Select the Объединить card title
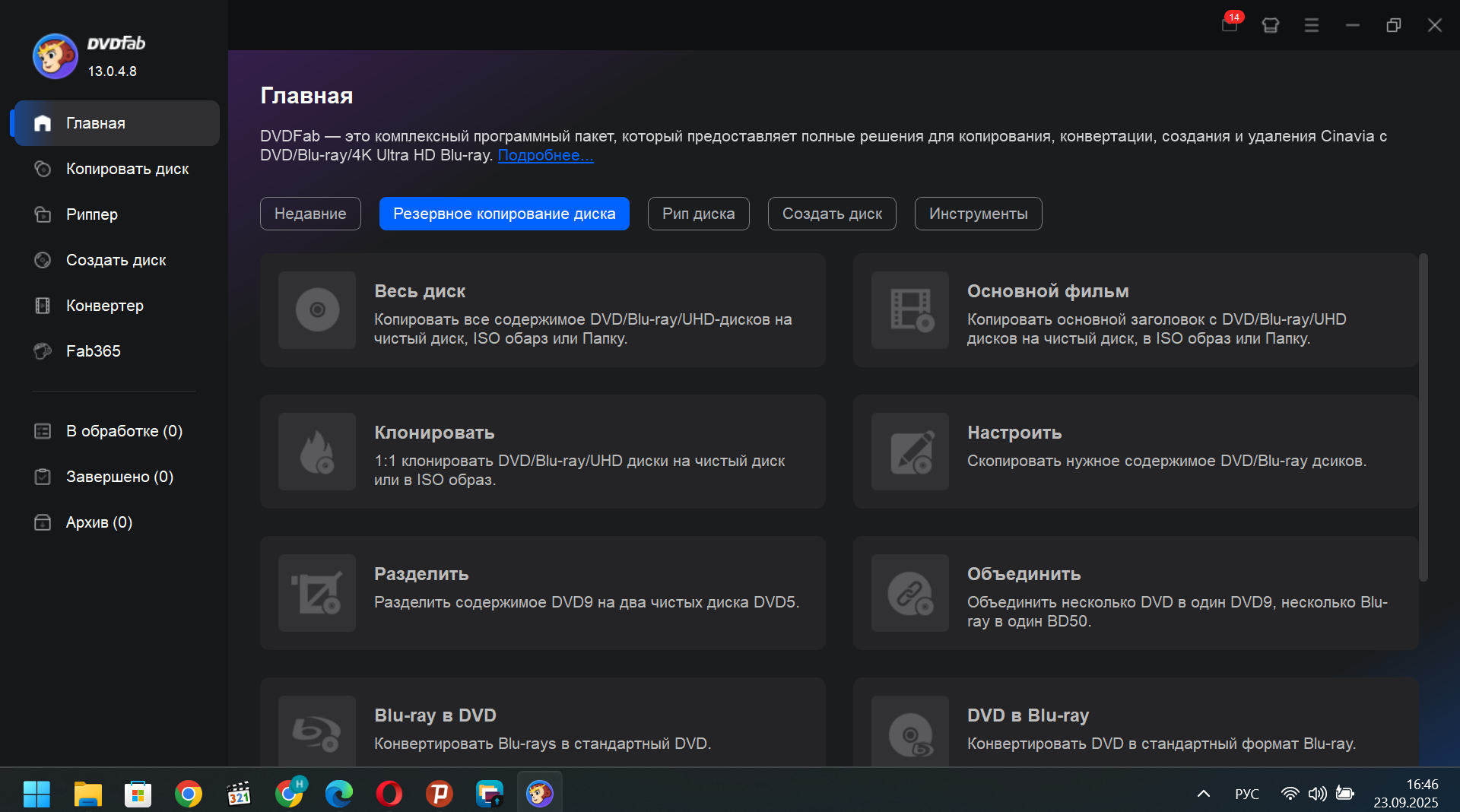The image size is (1460, 812). pos(1024,574)
